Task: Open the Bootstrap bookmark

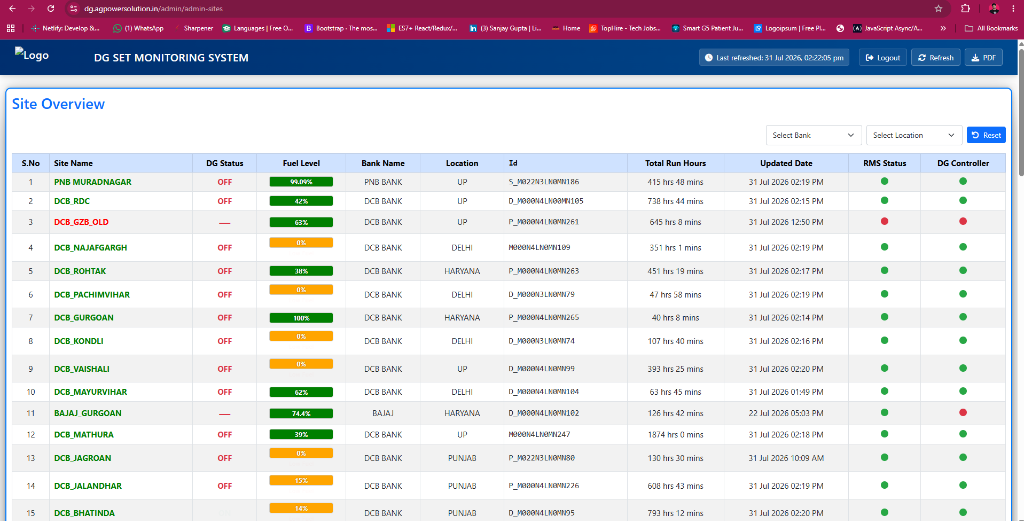Action: [342, 28]
